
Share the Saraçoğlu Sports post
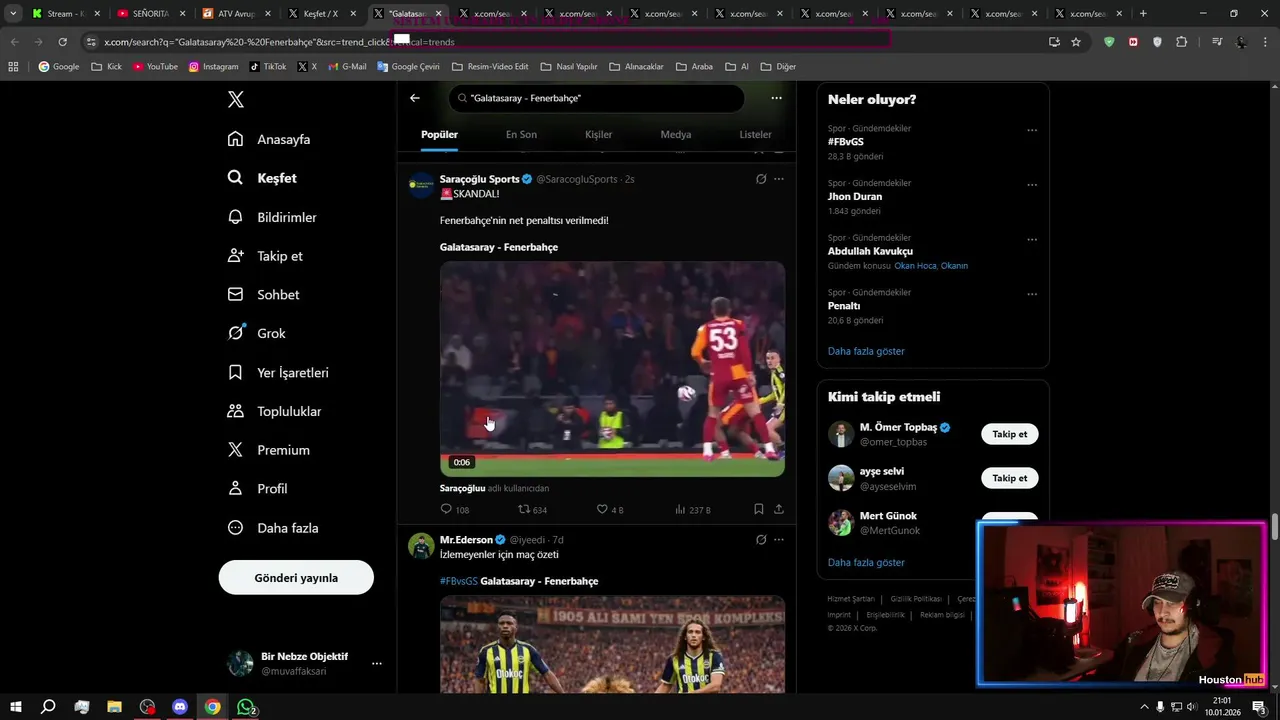tap(779, 509)
